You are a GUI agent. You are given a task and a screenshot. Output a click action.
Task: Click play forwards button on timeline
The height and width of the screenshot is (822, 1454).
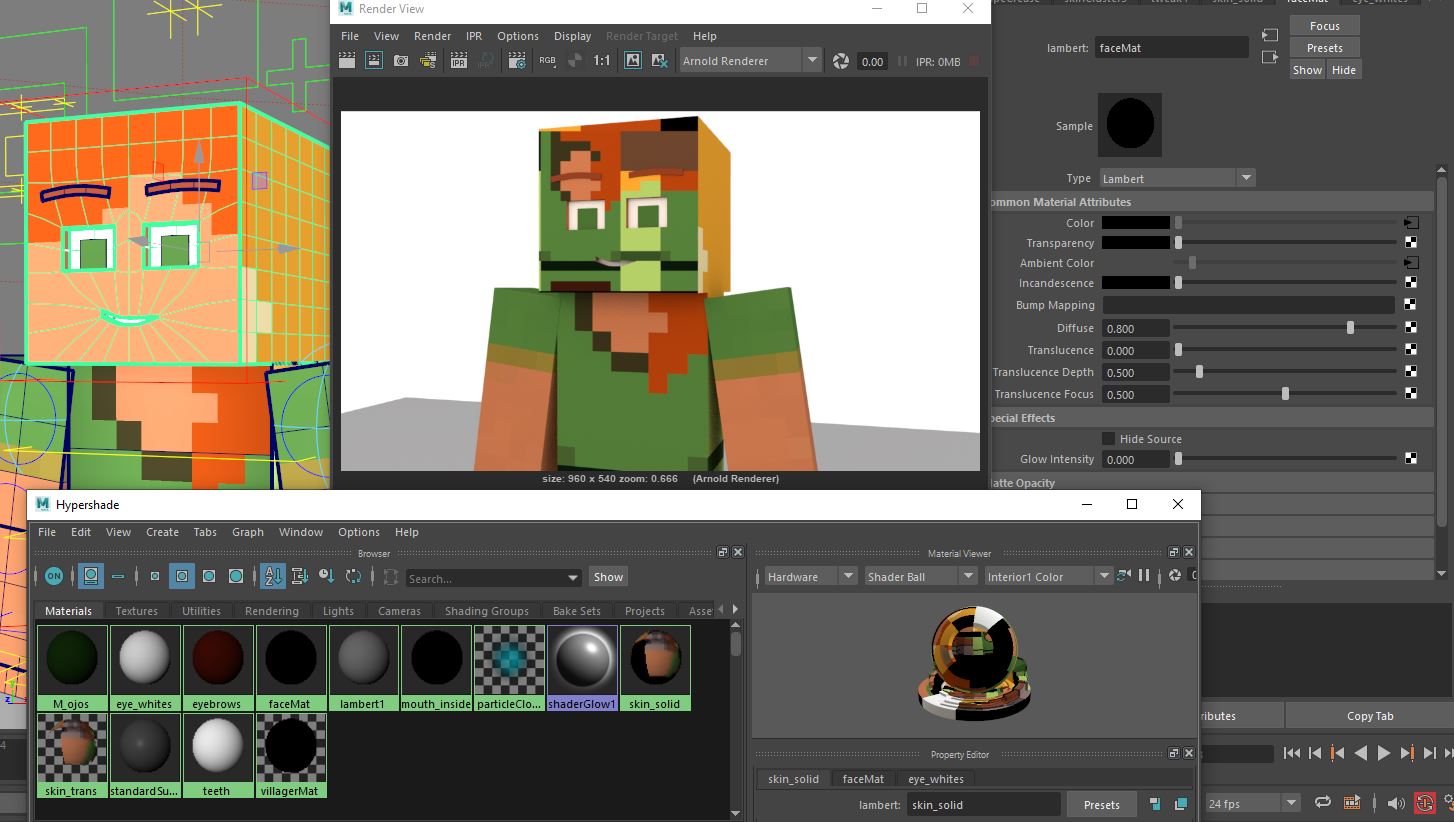click(x=1384, y=753)
